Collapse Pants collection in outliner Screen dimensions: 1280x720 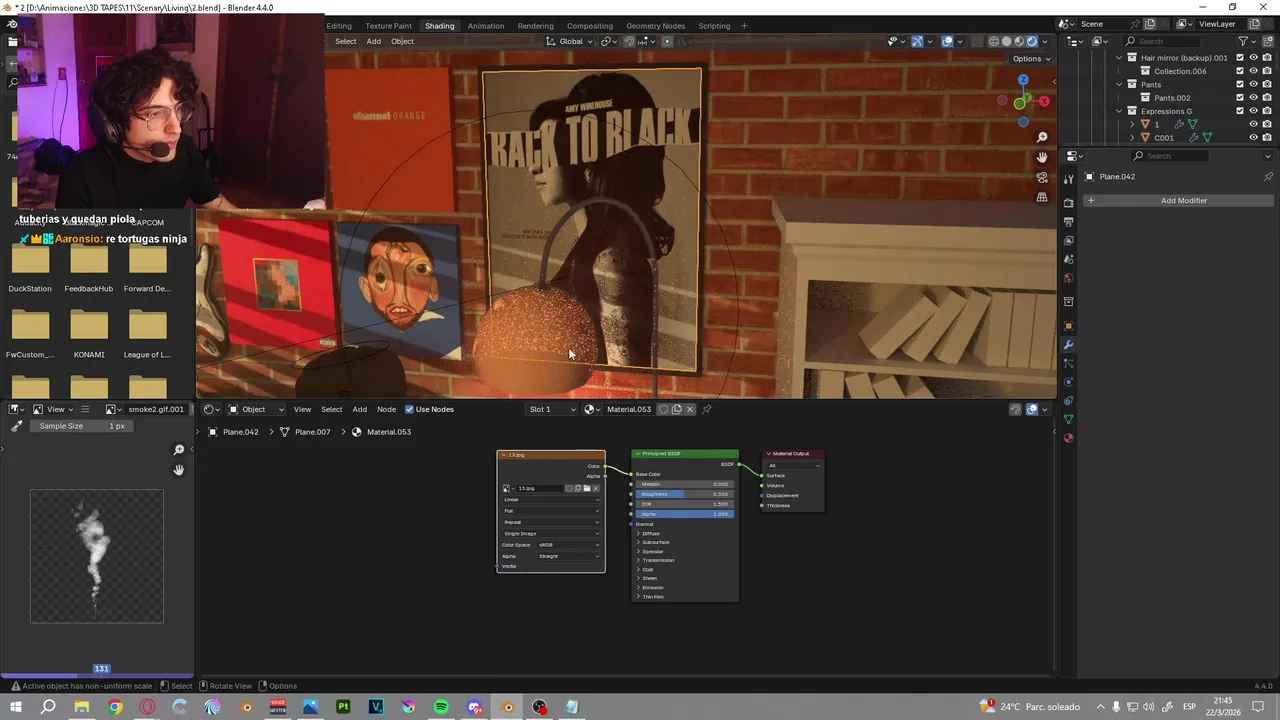[1119, 84]
